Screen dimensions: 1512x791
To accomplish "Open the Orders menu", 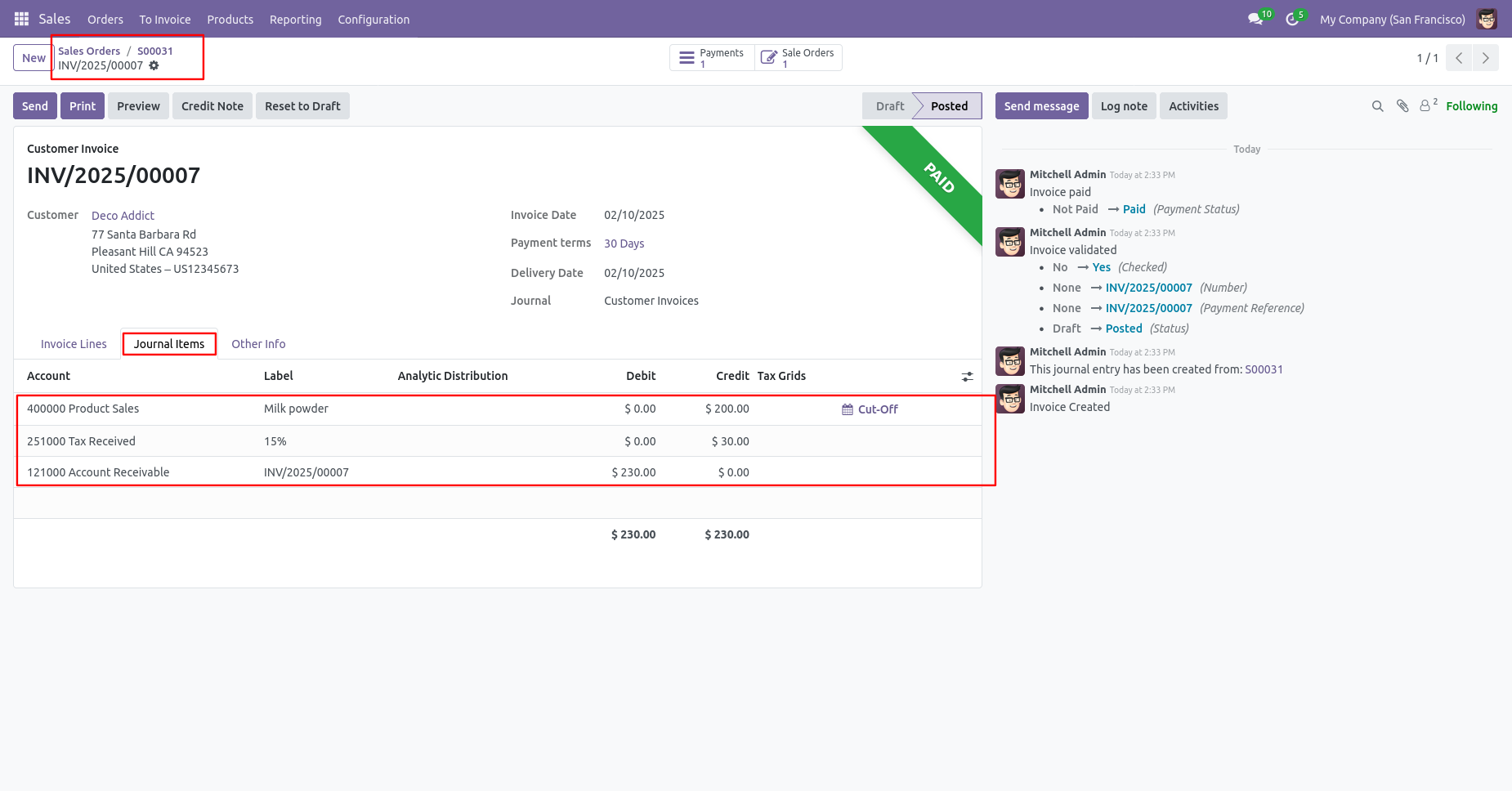I will [x=105, y=19].
